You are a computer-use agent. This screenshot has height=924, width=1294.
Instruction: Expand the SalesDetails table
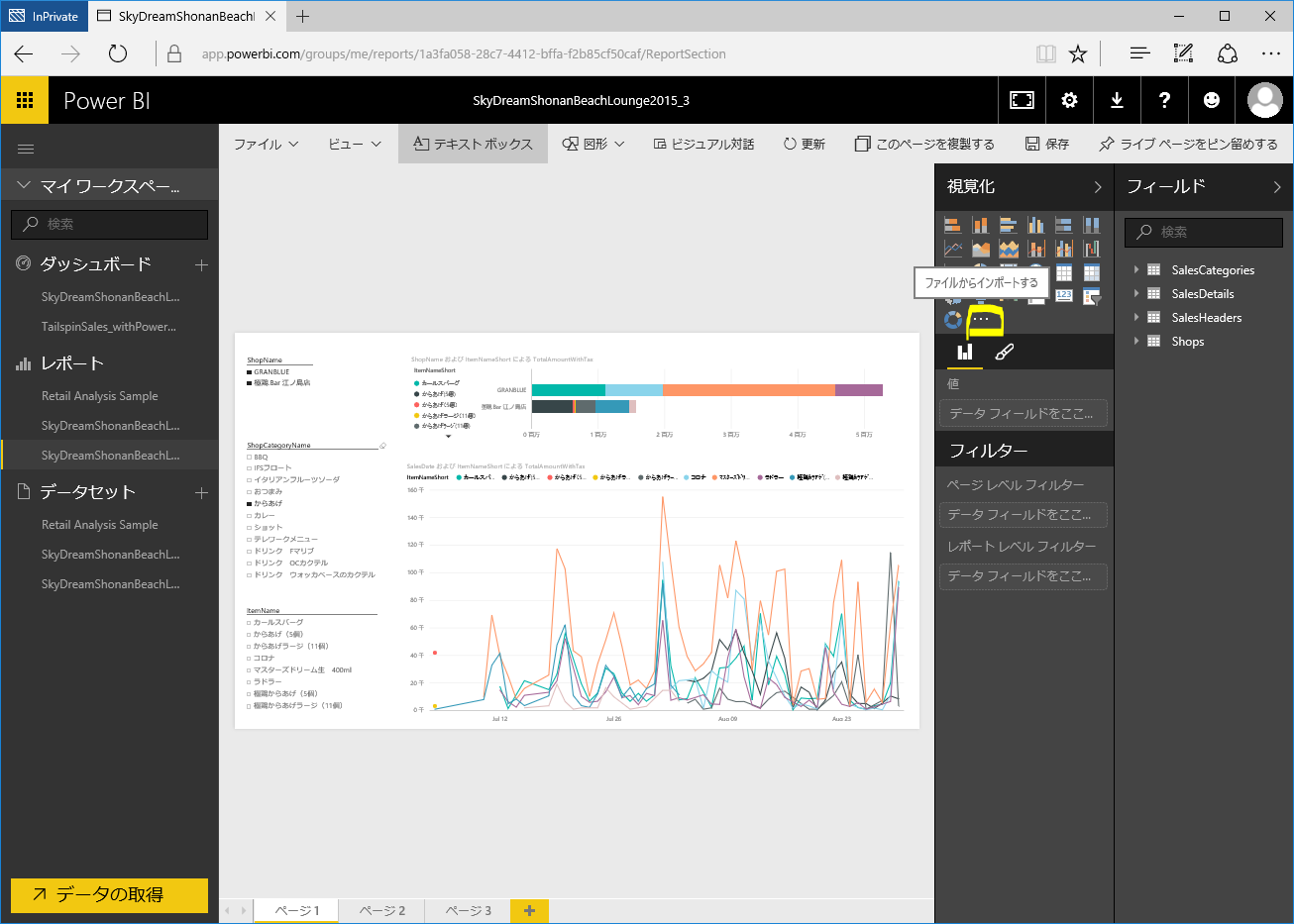(x=1136, y=293)
